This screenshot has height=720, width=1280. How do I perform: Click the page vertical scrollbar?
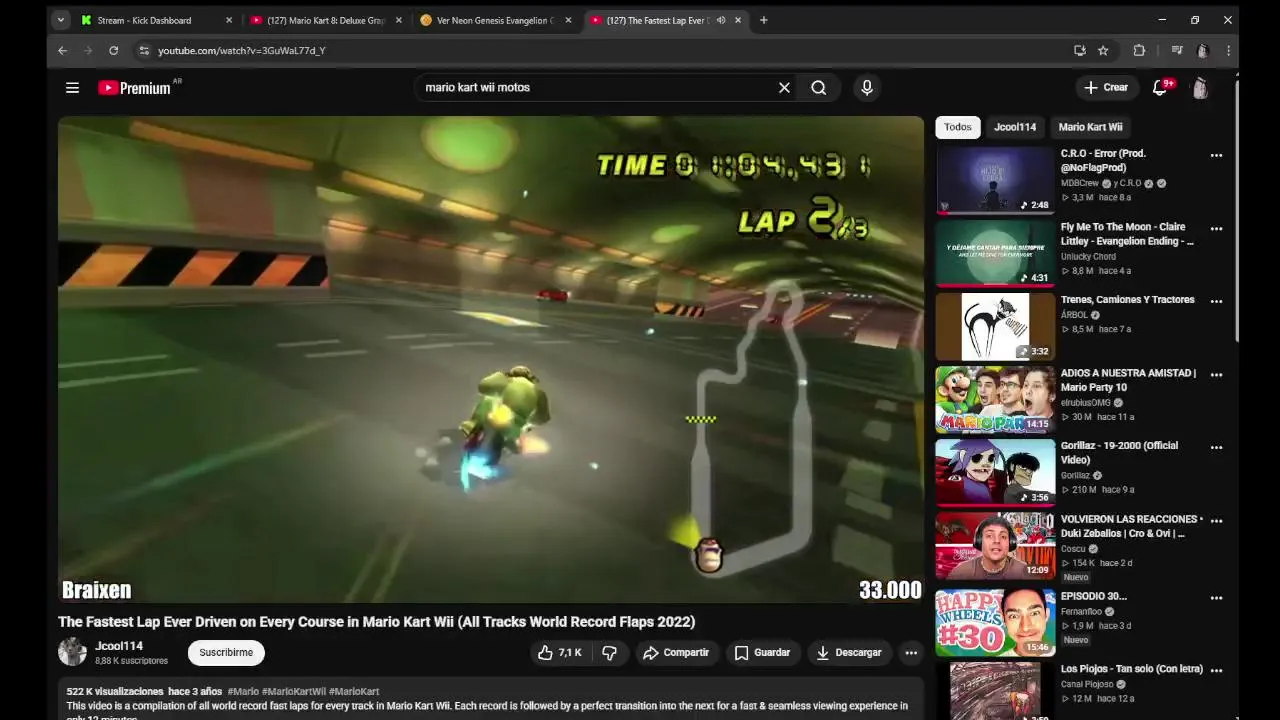[1236, 210]
